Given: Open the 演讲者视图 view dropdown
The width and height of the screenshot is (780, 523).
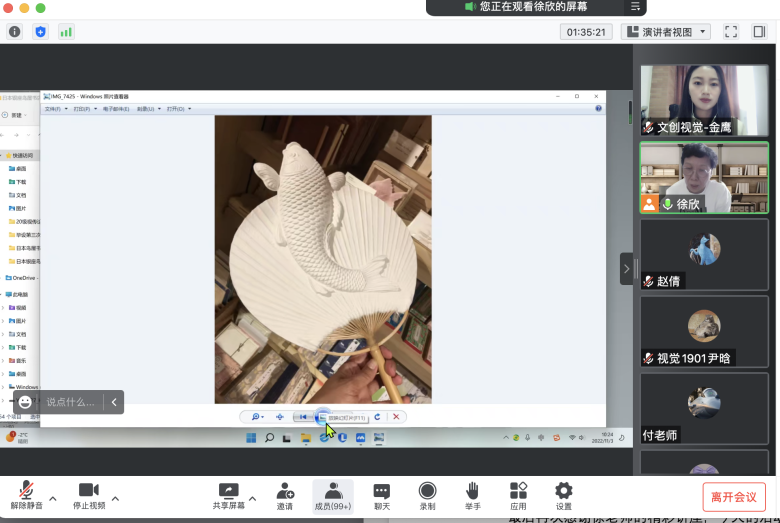Looking at the screenshot, I should [666, 32].
